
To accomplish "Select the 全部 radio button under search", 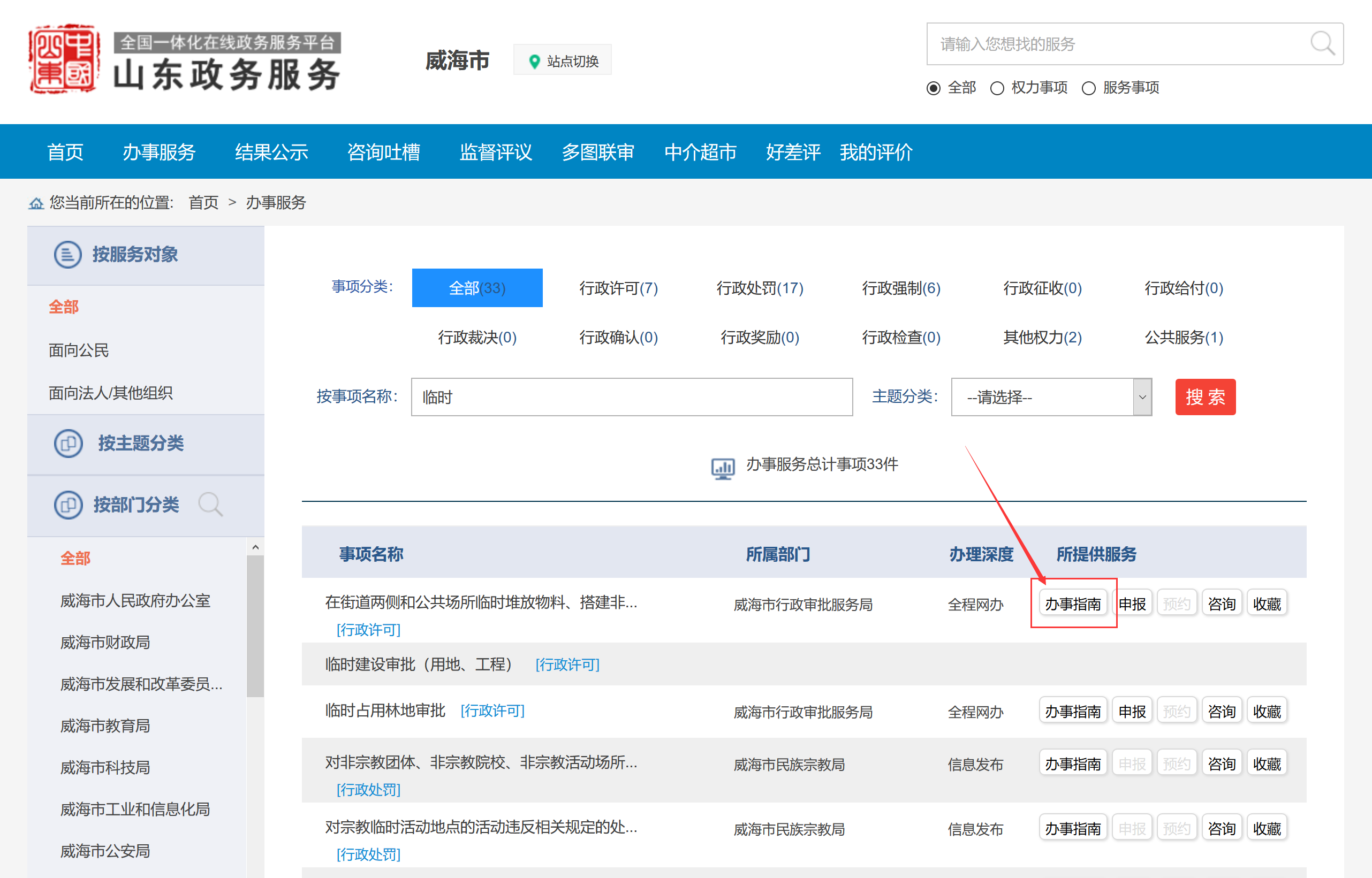I will [x=933, y=88].
